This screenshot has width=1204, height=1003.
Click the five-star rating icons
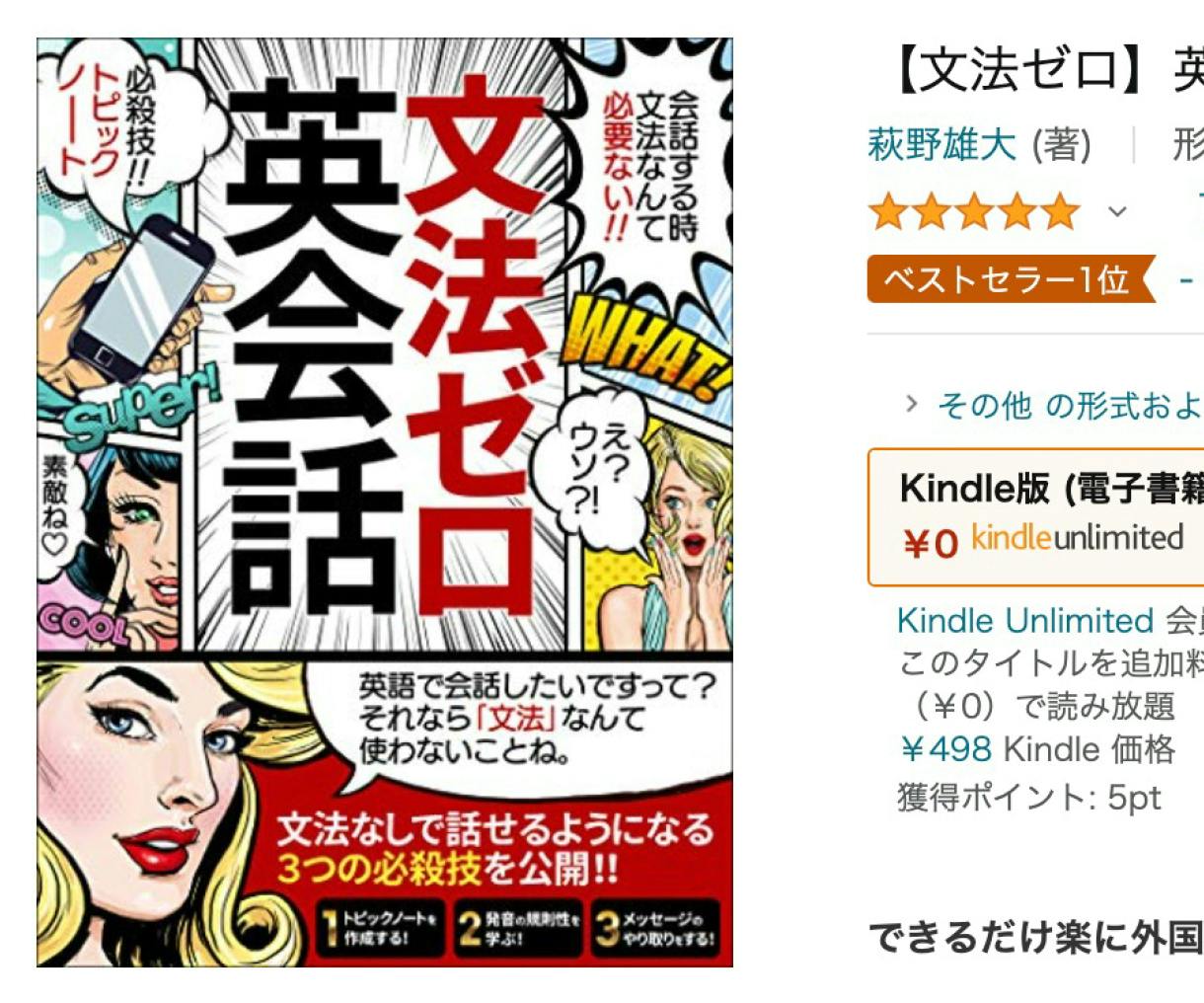(x=974, y=211)
